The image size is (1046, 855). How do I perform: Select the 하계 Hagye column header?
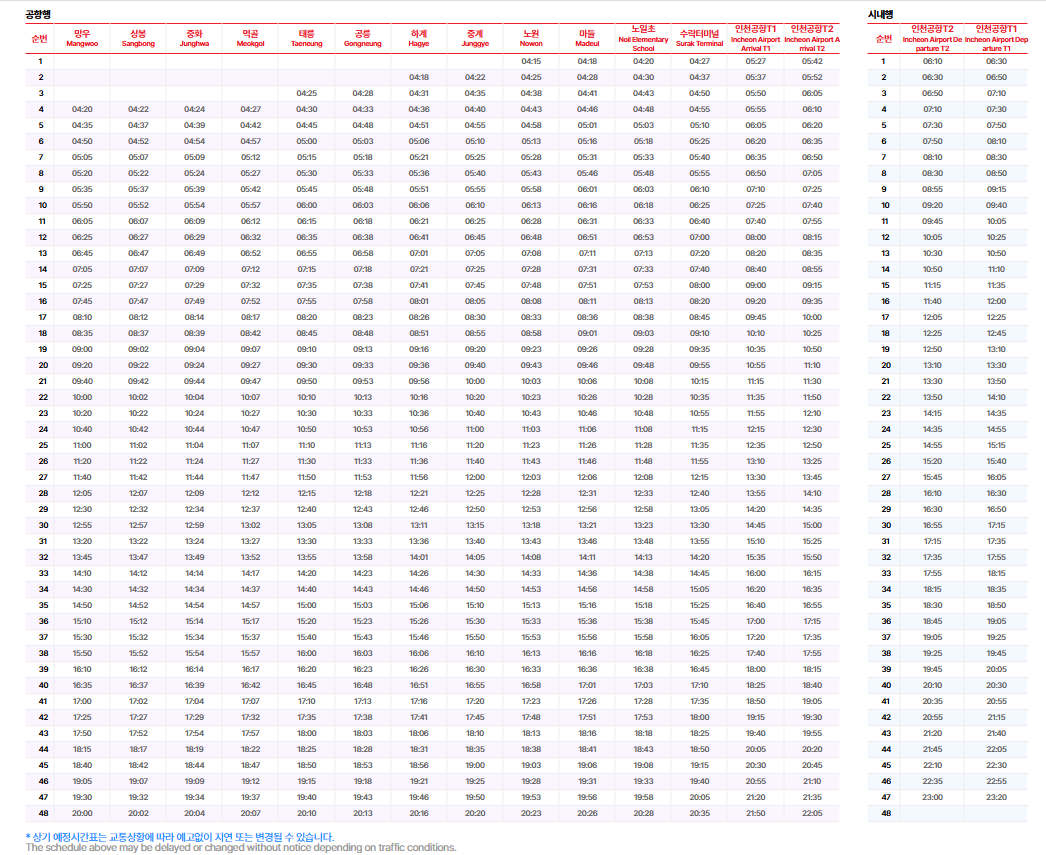pyautogui.click(x=419, y=38)
